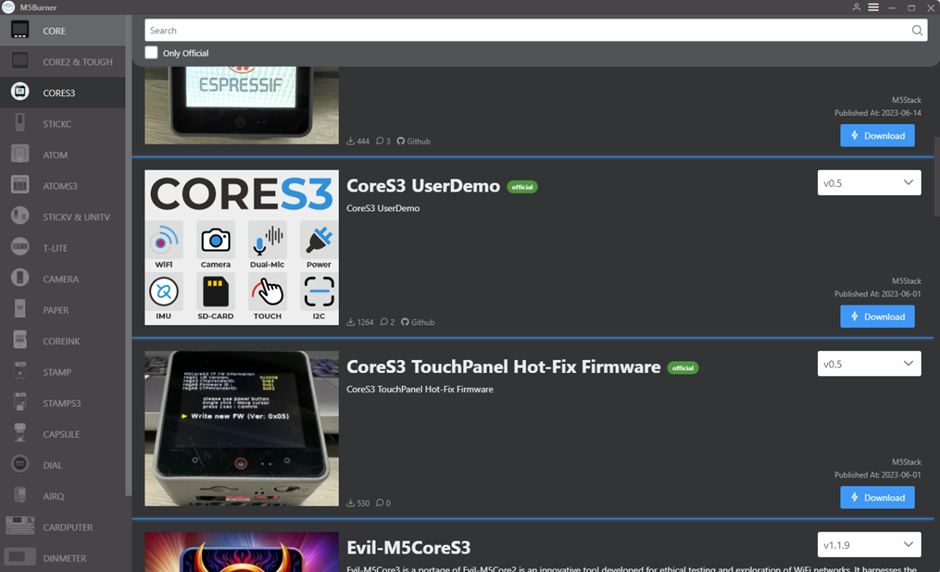Expand CoreS3 UserDemo version dropdown
940x572 pixels.
click(x=868, y=183)
